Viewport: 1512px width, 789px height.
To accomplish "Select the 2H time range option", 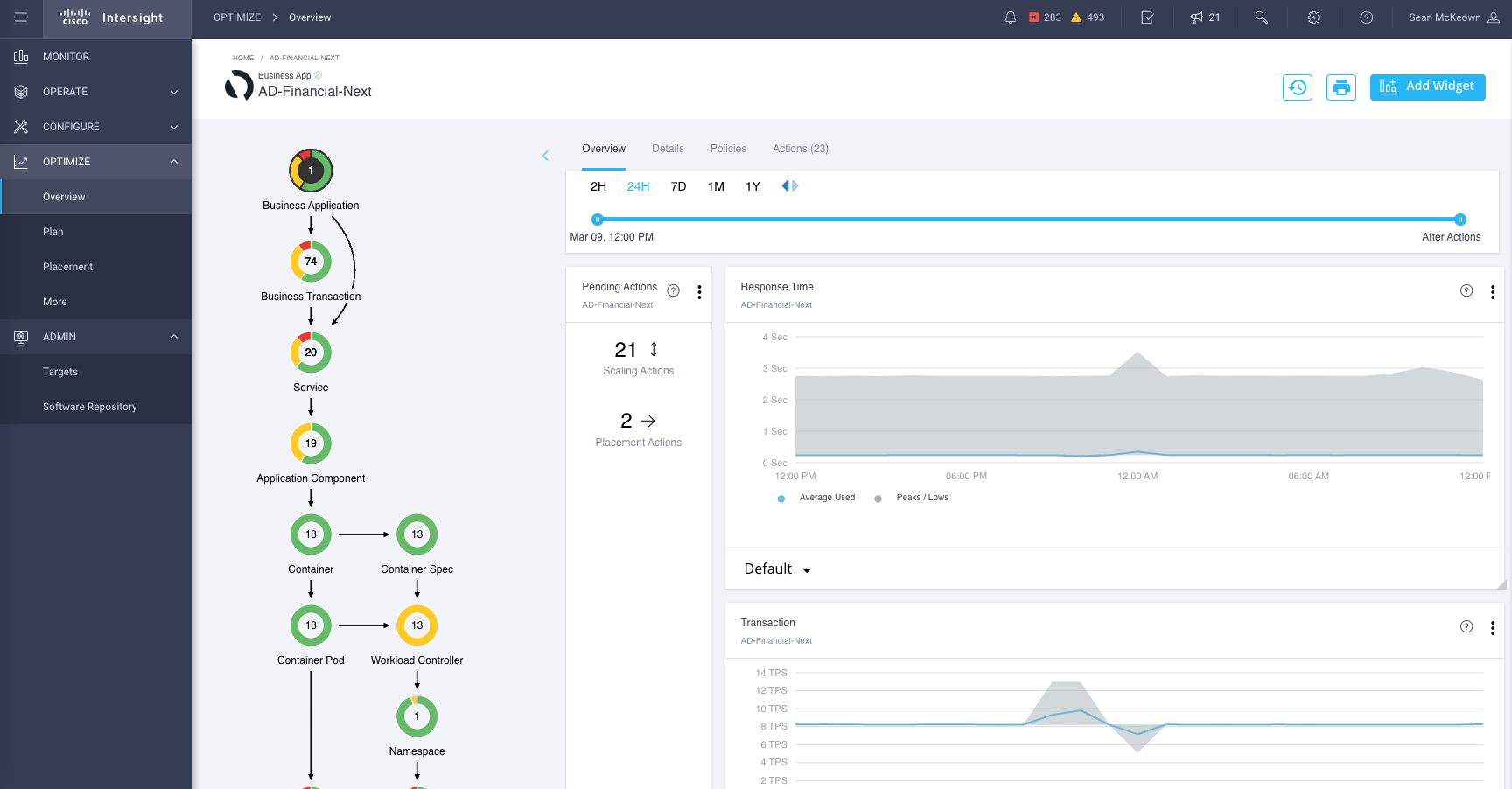I will pyautogui.click(x=598, y=186).
